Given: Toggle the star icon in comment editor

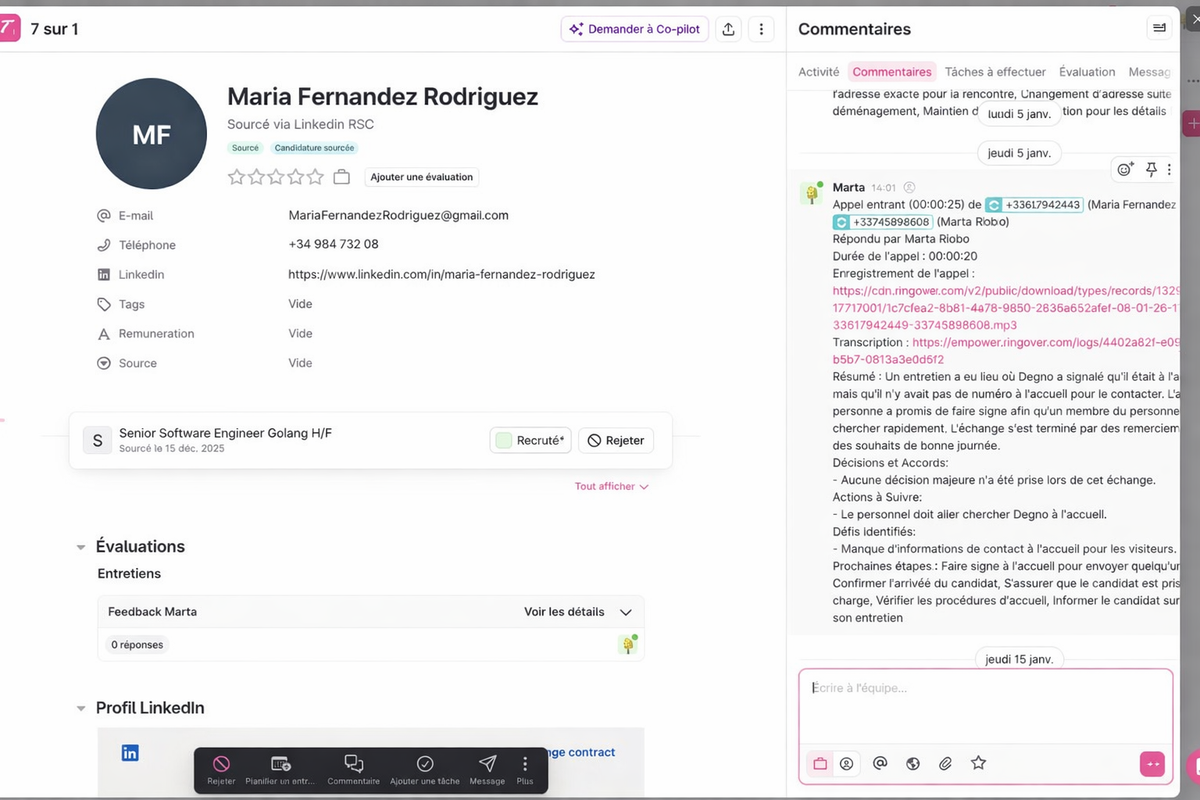Looking at the screenshot, I should (978, 763).
